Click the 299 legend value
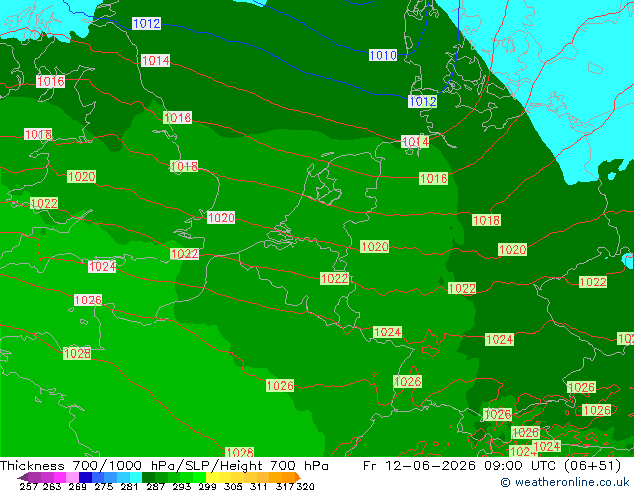 tap(207, 486)
